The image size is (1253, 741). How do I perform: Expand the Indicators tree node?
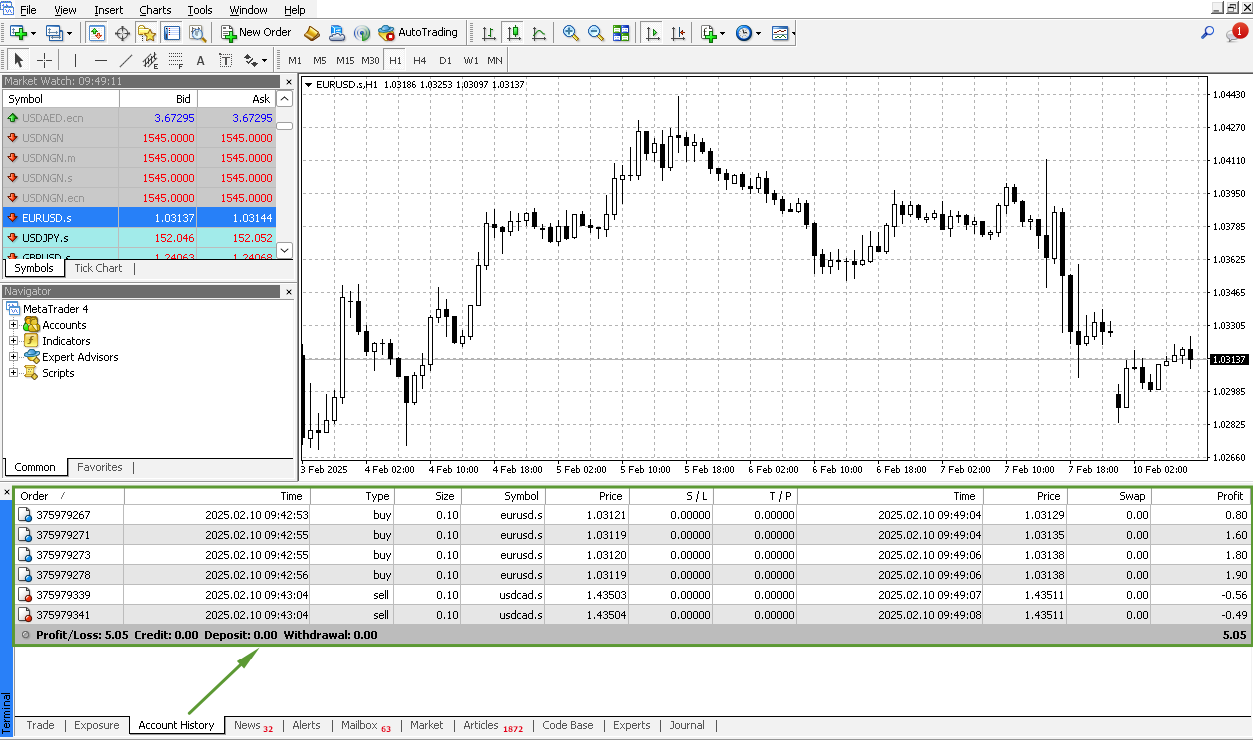click(14, 341)
